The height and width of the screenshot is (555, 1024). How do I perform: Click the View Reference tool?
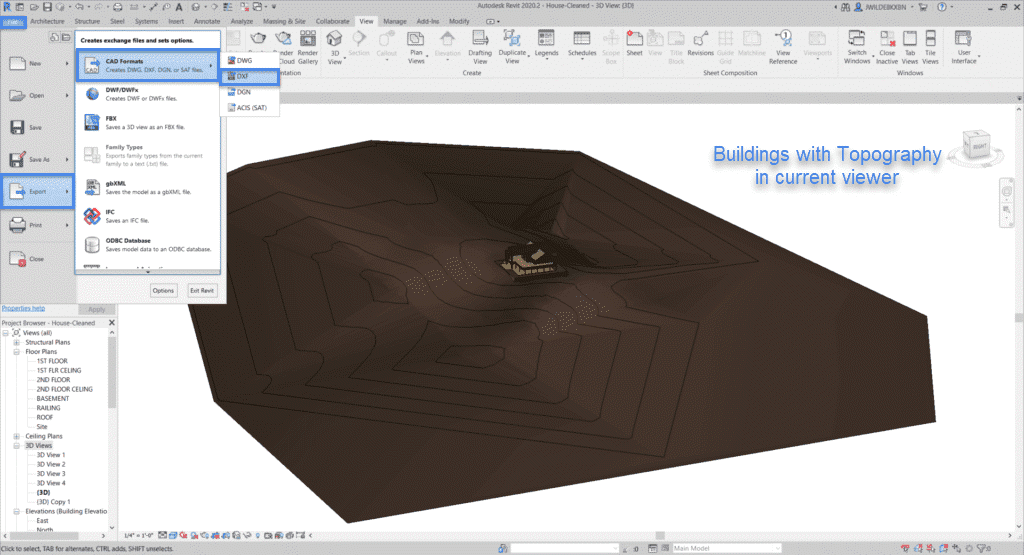[783, 48]
